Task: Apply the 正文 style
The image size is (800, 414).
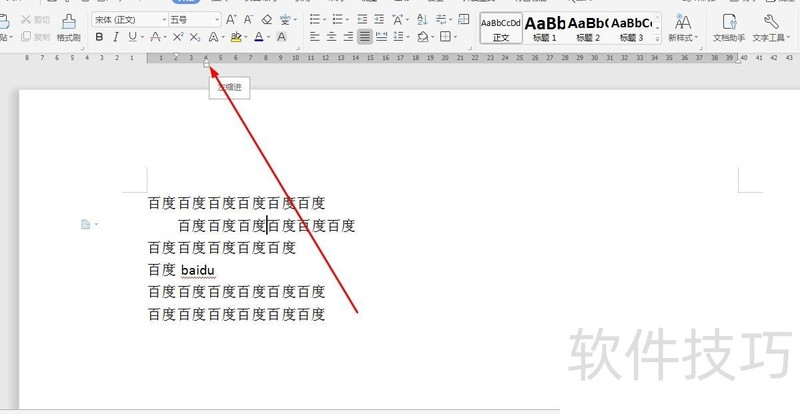Action: (x=501, y=28)
